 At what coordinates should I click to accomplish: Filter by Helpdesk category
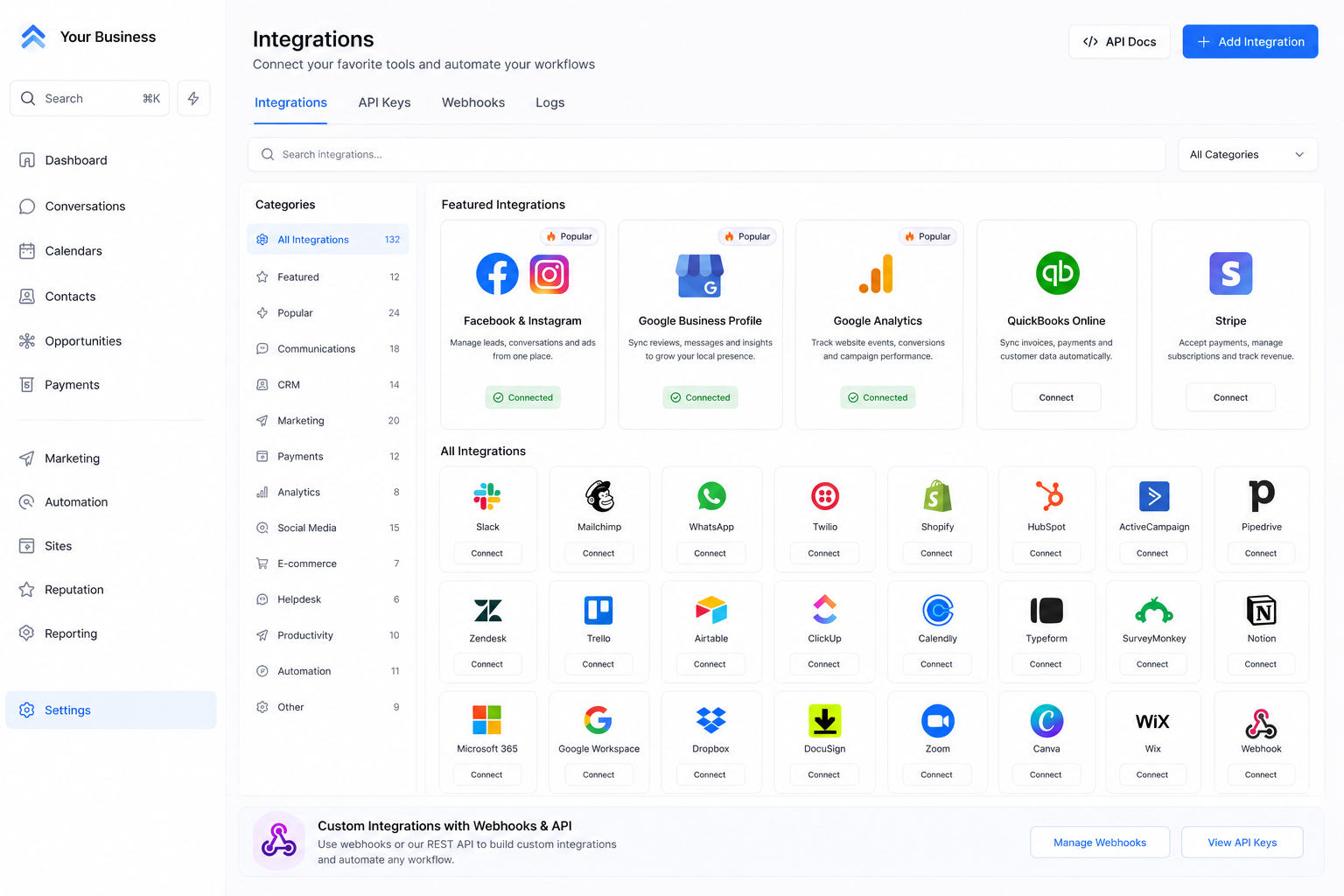tap(328, 599)
